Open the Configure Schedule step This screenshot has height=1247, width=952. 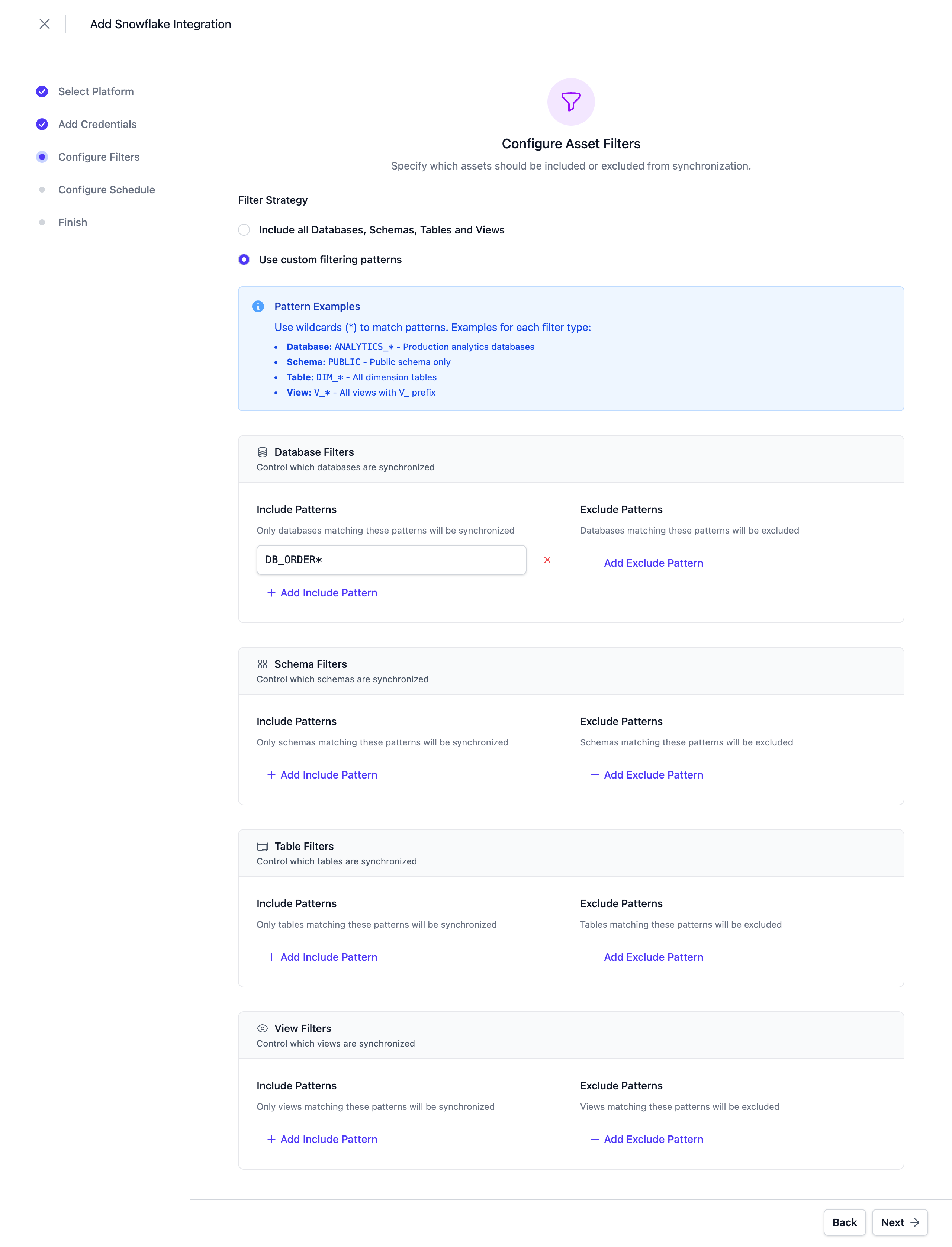106,190
